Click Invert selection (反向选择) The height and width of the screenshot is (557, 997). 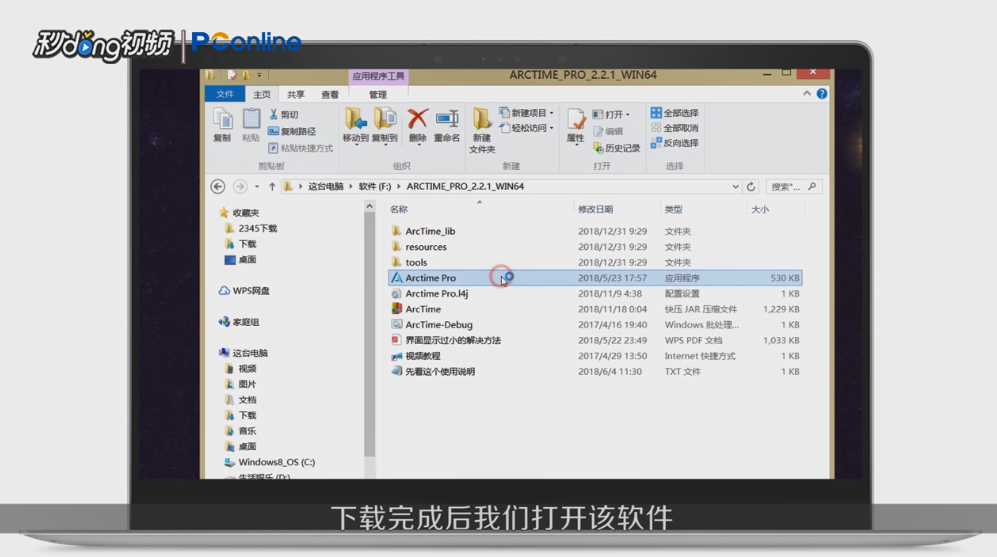675,143
